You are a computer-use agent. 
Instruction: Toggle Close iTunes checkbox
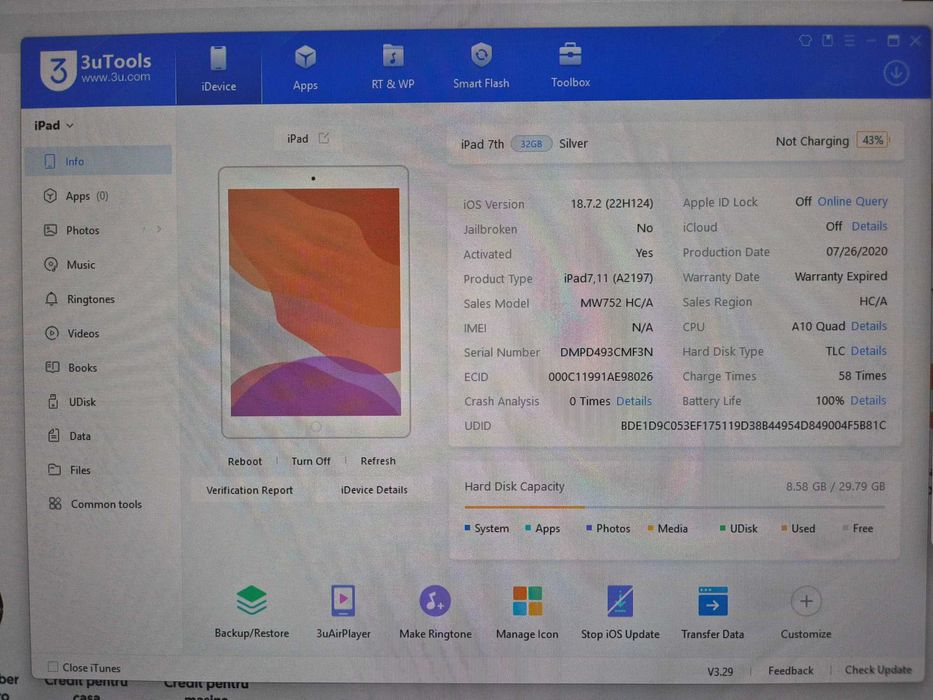[x=53, y=666]
